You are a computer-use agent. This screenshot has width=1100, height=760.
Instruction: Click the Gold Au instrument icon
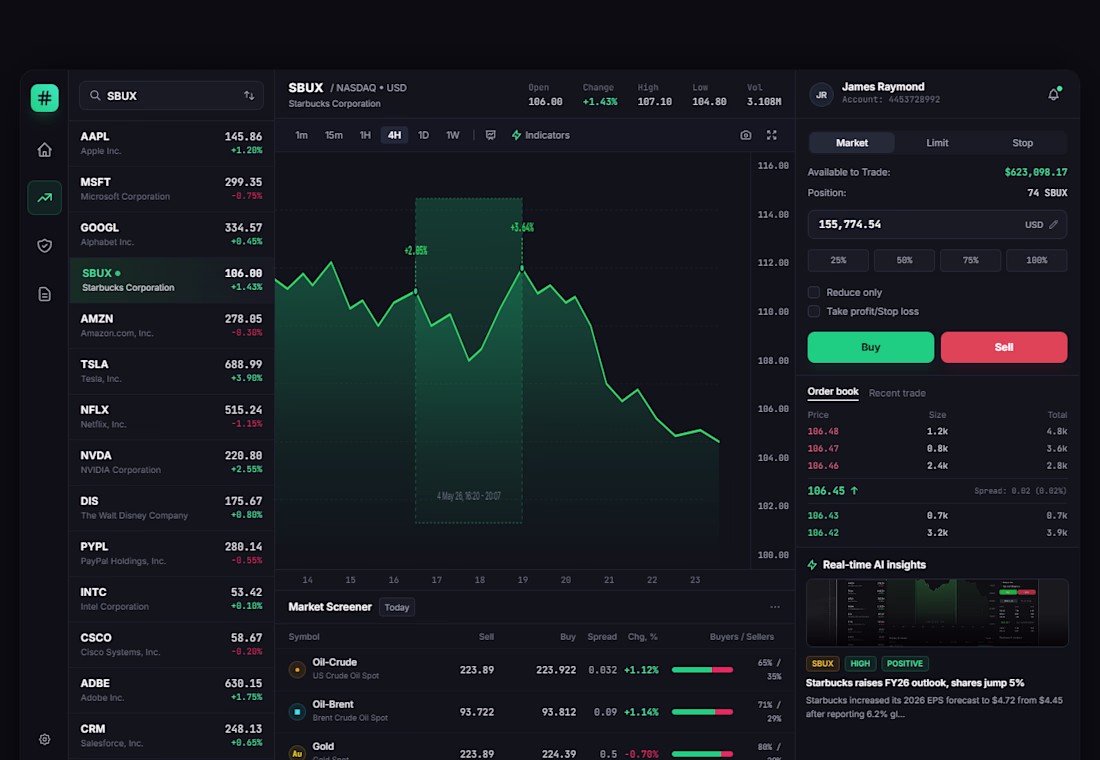pyautogui.click(x=297, y=753)
